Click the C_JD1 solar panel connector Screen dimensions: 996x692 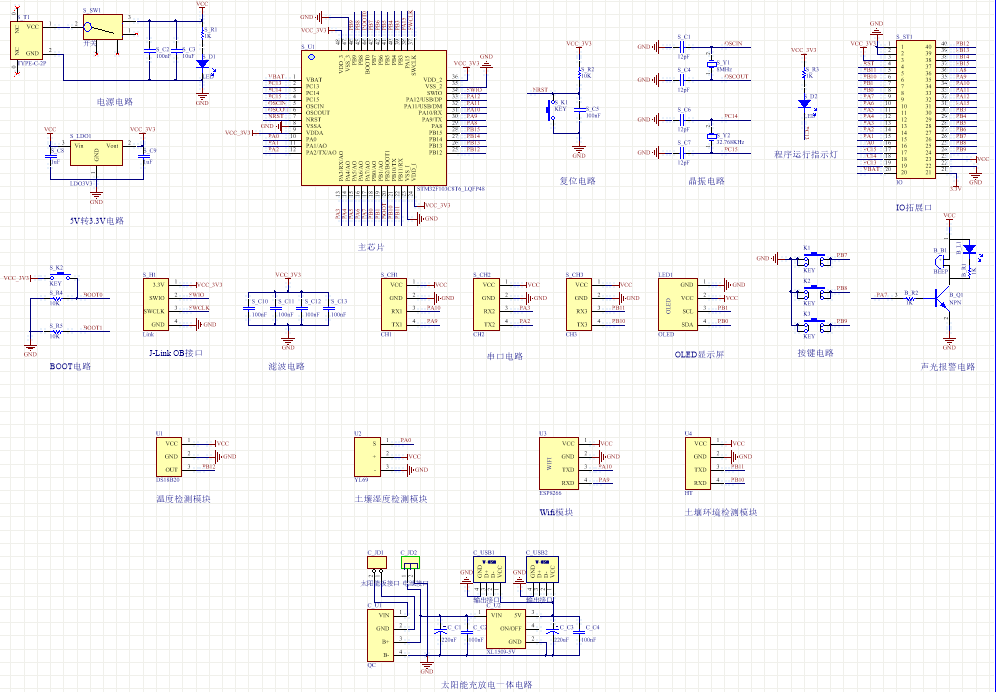pos(377,562)
